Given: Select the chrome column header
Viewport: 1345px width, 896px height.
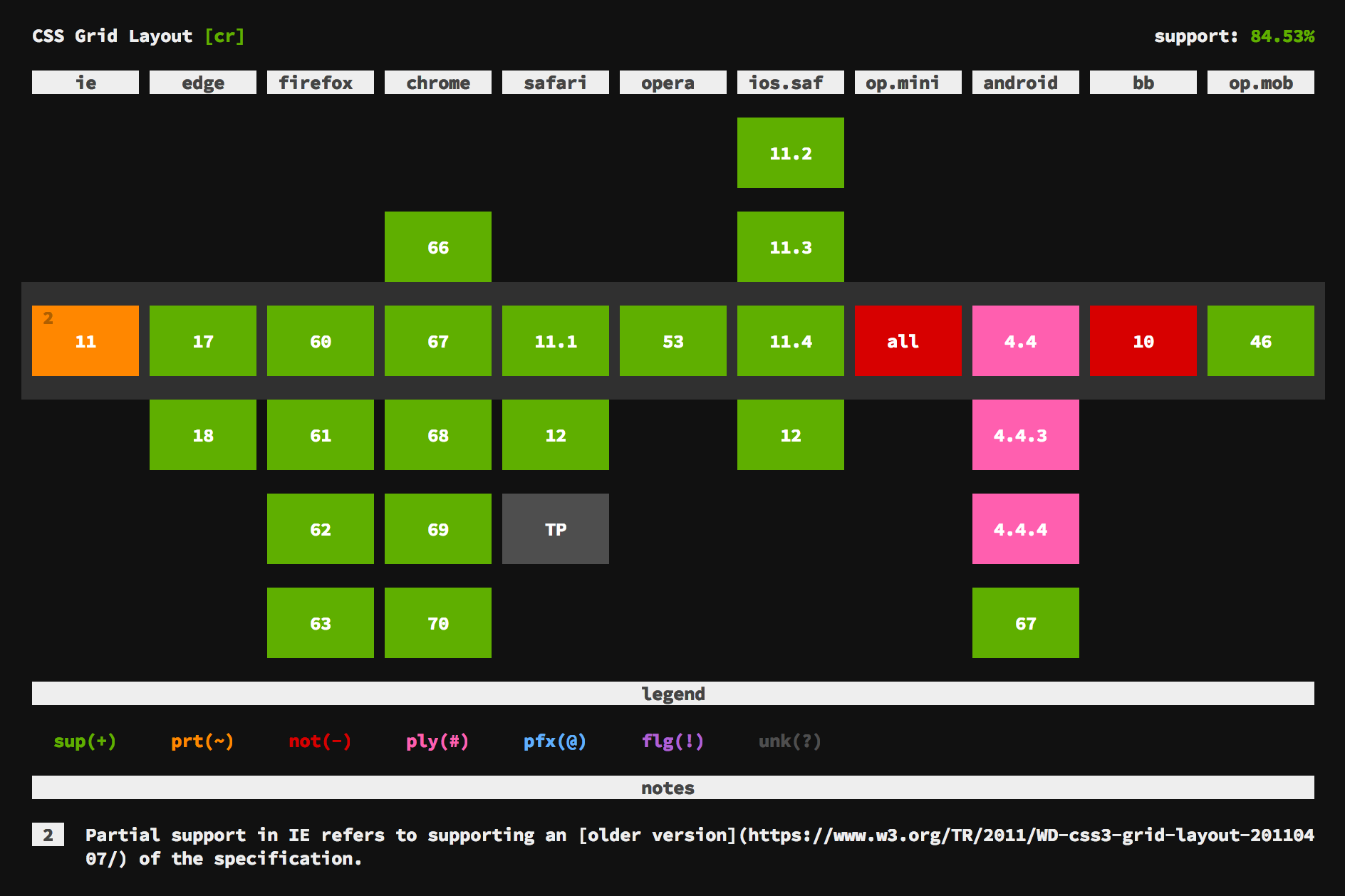Looking at the screenshot, I should click(x=438, y=83).
